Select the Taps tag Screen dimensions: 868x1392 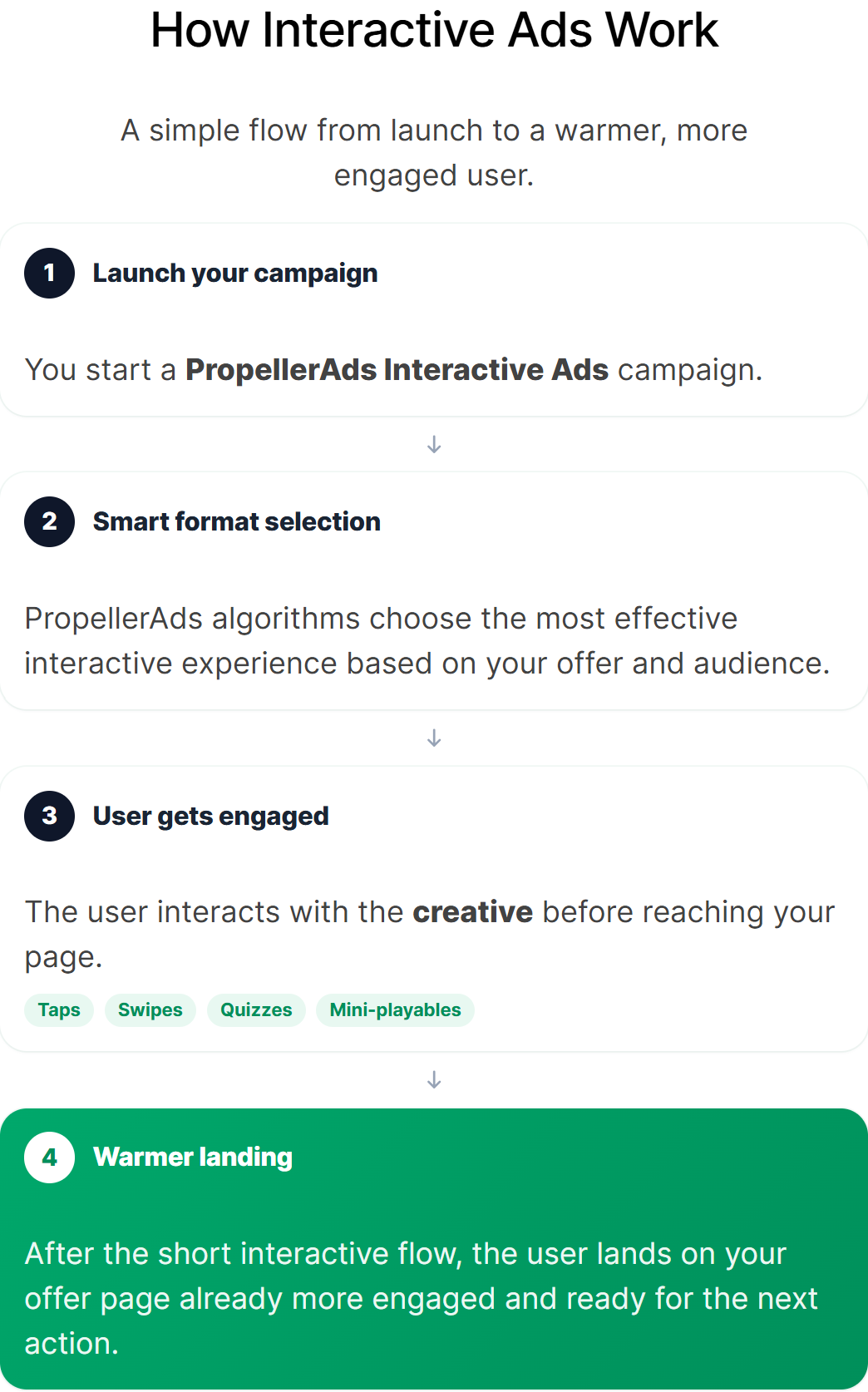59,1010
